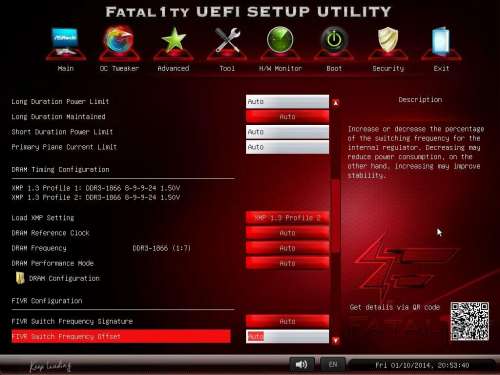Open the DRAM Reference Clock dropdown
500x375 pixels.
pyautogui.click(x=287, y=233)
